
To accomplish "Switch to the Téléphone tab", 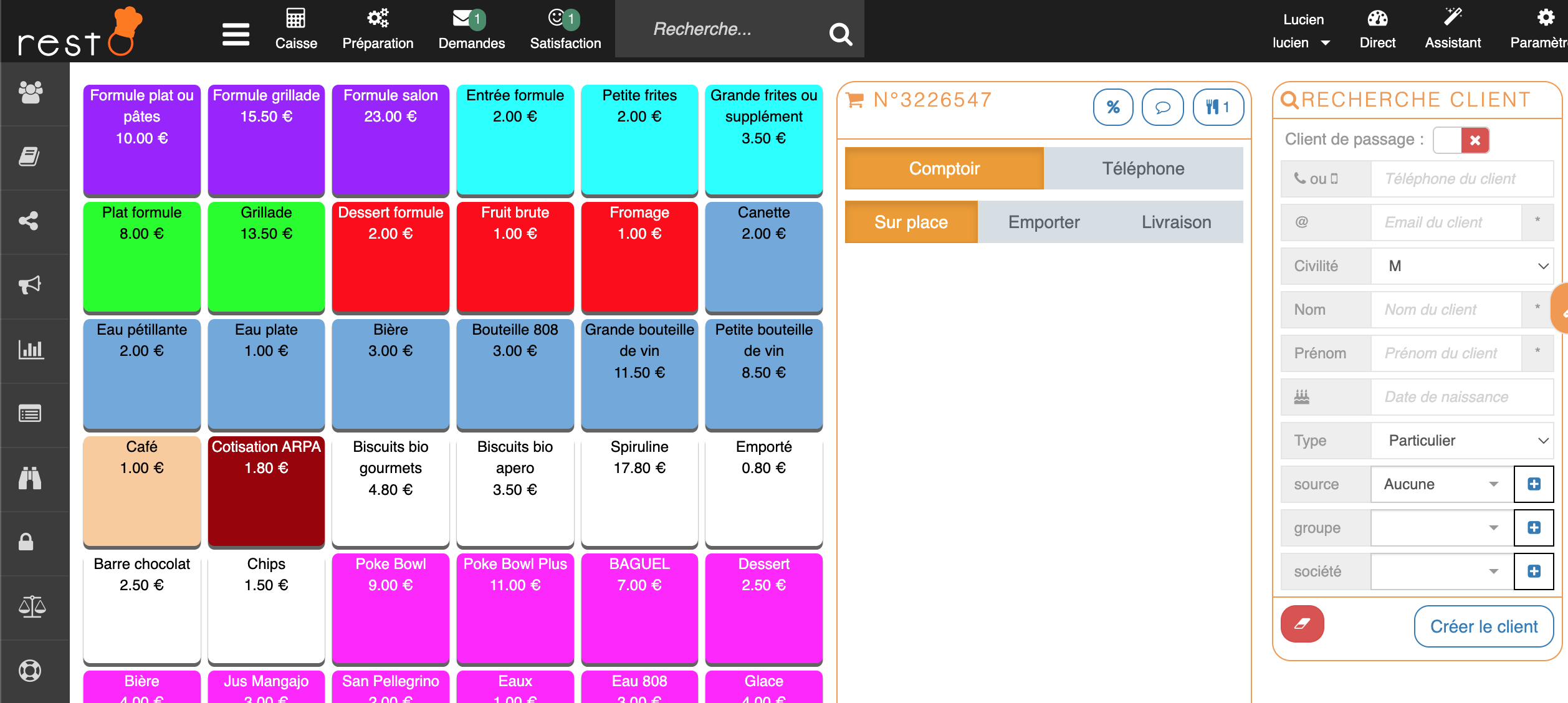I will pos(1143,168).
